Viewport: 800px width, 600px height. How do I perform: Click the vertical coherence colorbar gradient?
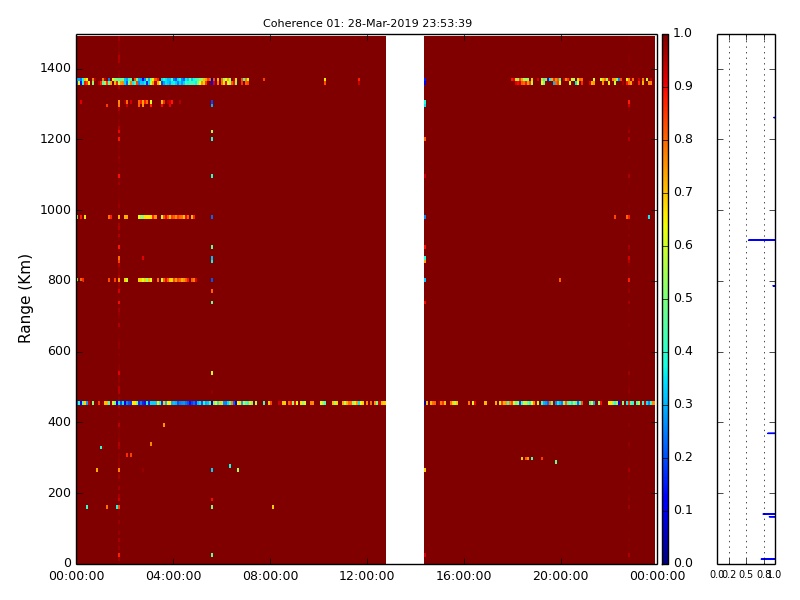tap(665, 299)
